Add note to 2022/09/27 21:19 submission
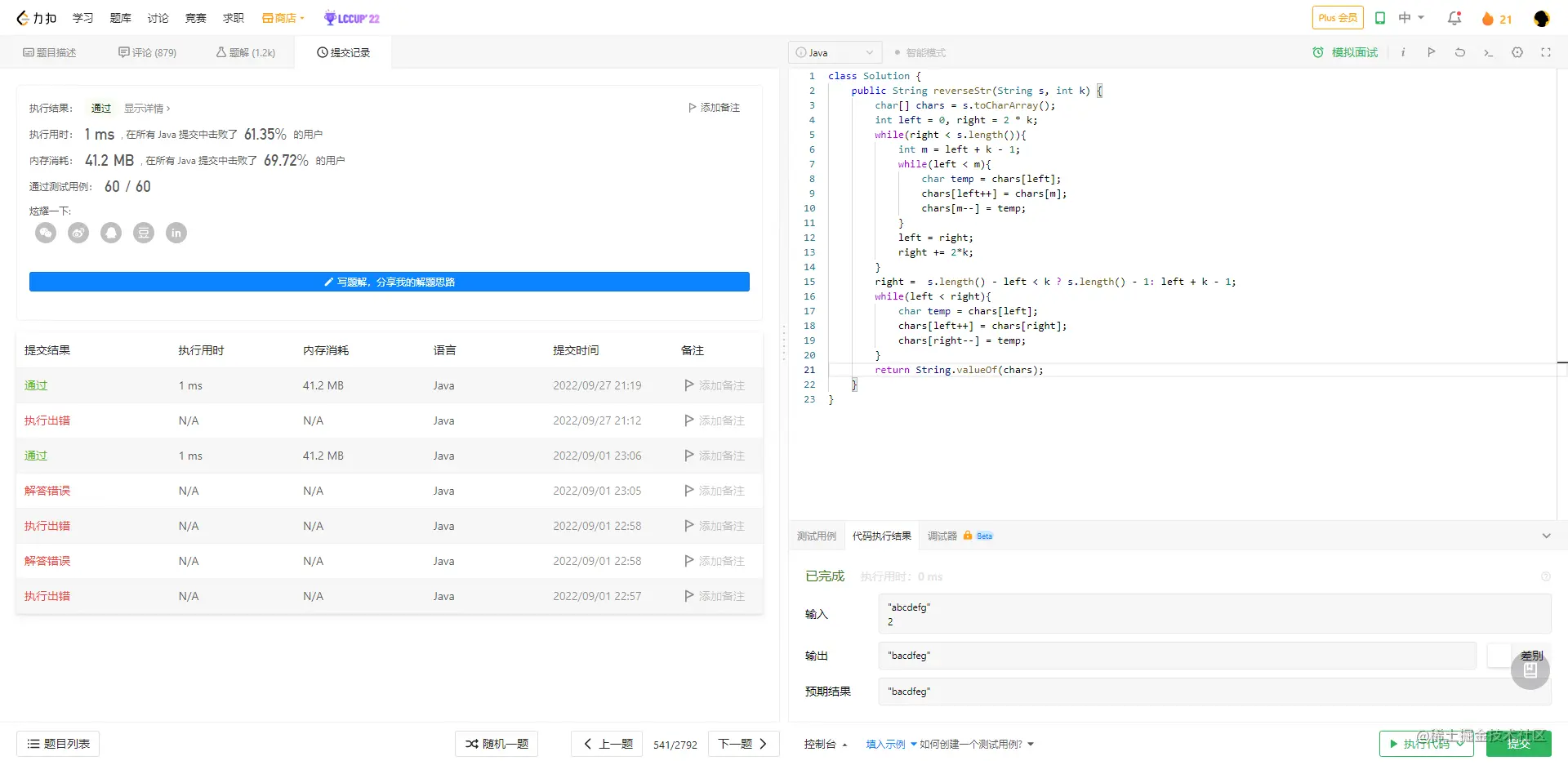 pos(715,385)
